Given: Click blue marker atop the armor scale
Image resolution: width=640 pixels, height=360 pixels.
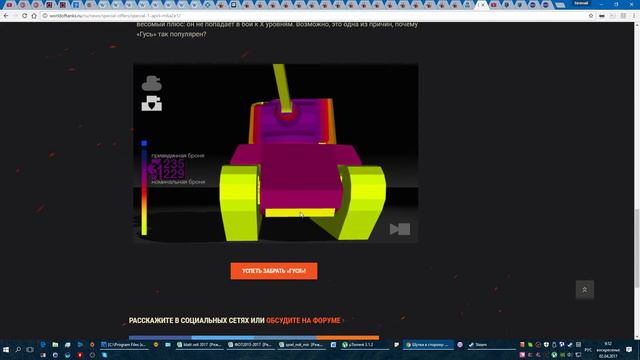Looking at the screenshot, I should coord(144,143).
